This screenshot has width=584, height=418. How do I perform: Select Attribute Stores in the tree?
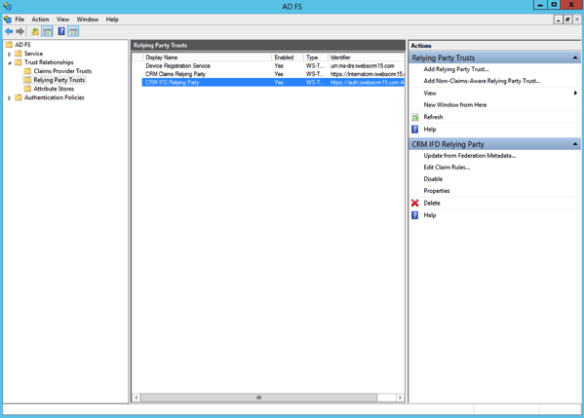coord(54,89)
